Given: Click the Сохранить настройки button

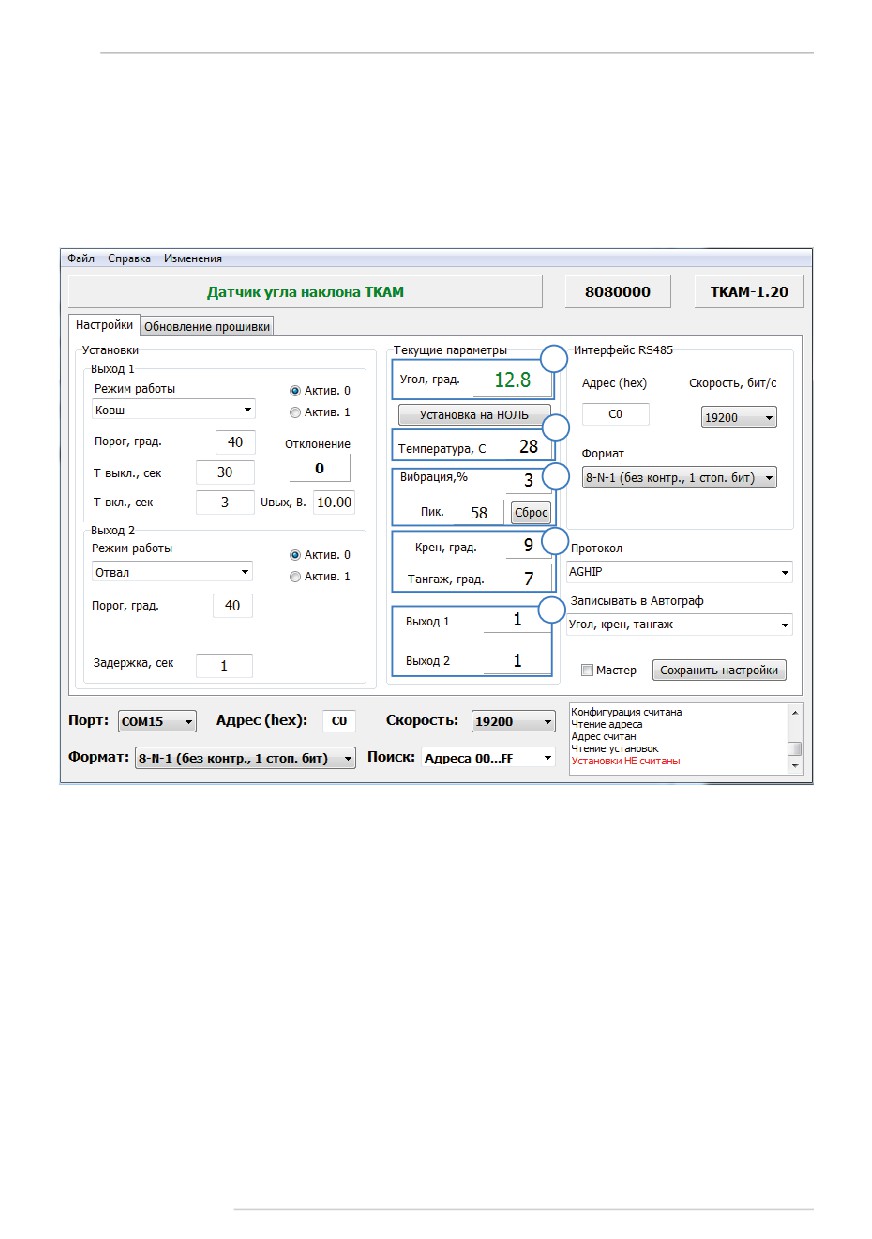Looking at the screenshot, I should coord(719,670).
